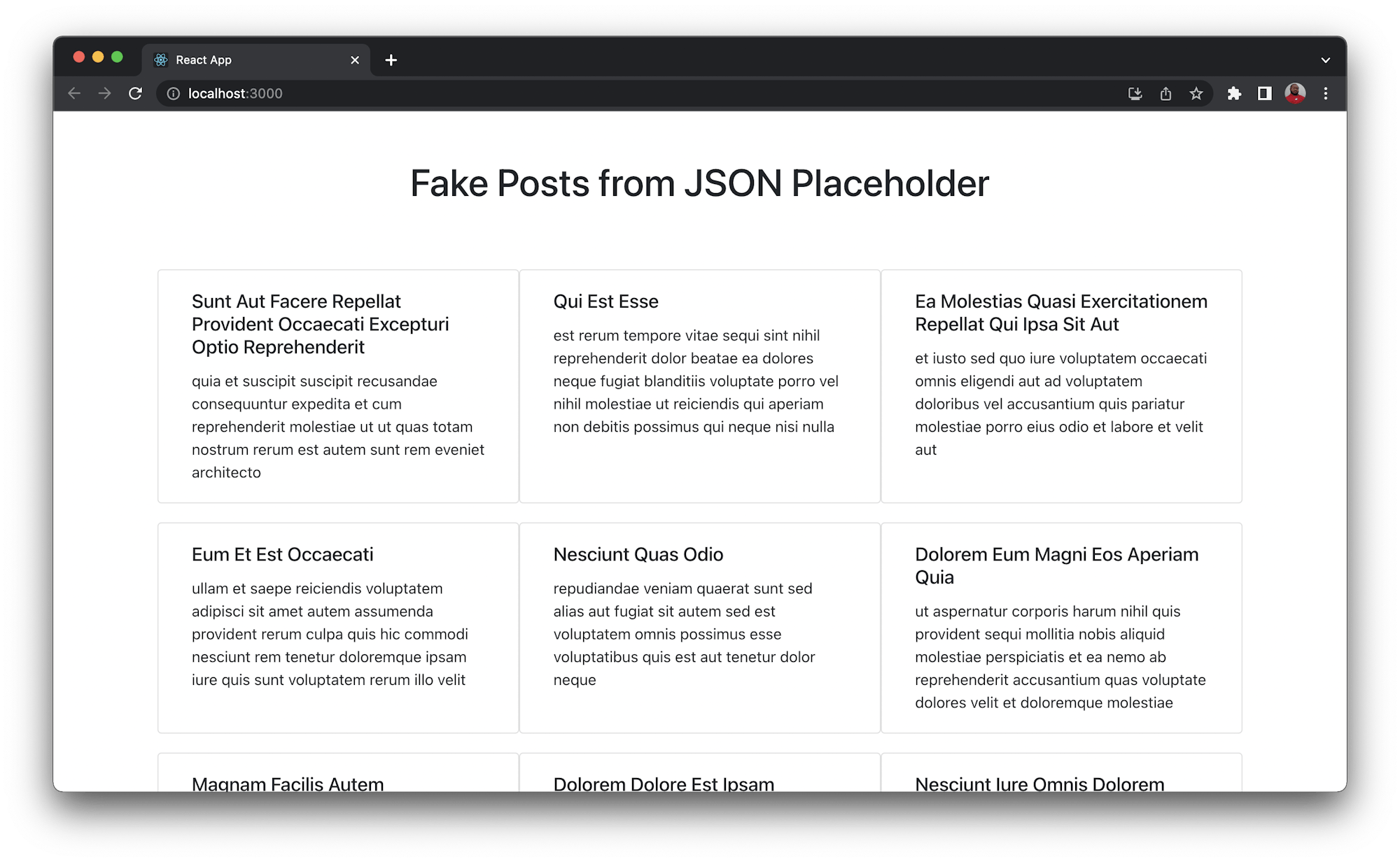Open the Chrome profile avatar
The height and width of the screenshot is (862, 1400).
point(1296,93)
